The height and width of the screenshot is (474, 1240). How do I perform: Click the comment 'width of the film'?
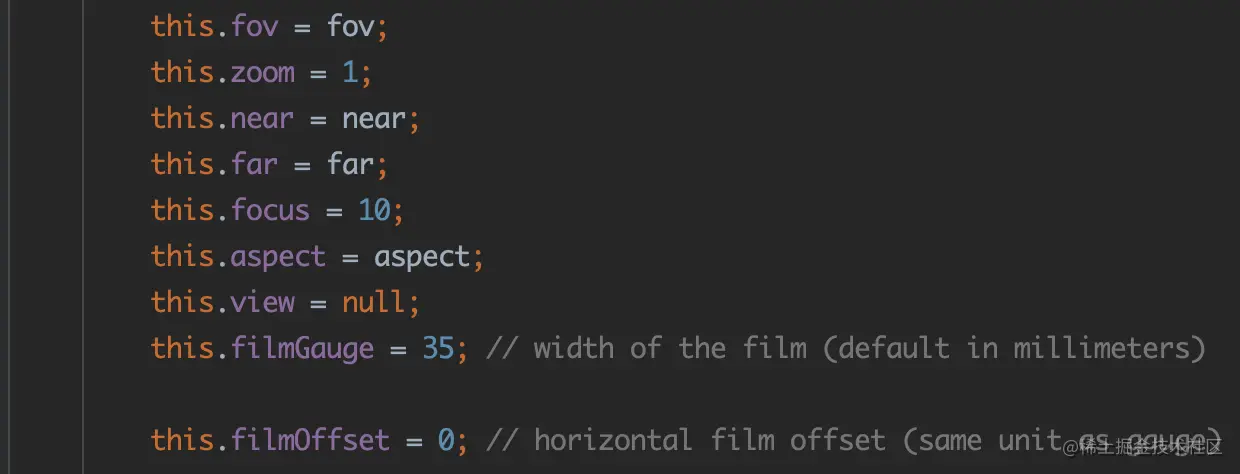coord(669,348)
